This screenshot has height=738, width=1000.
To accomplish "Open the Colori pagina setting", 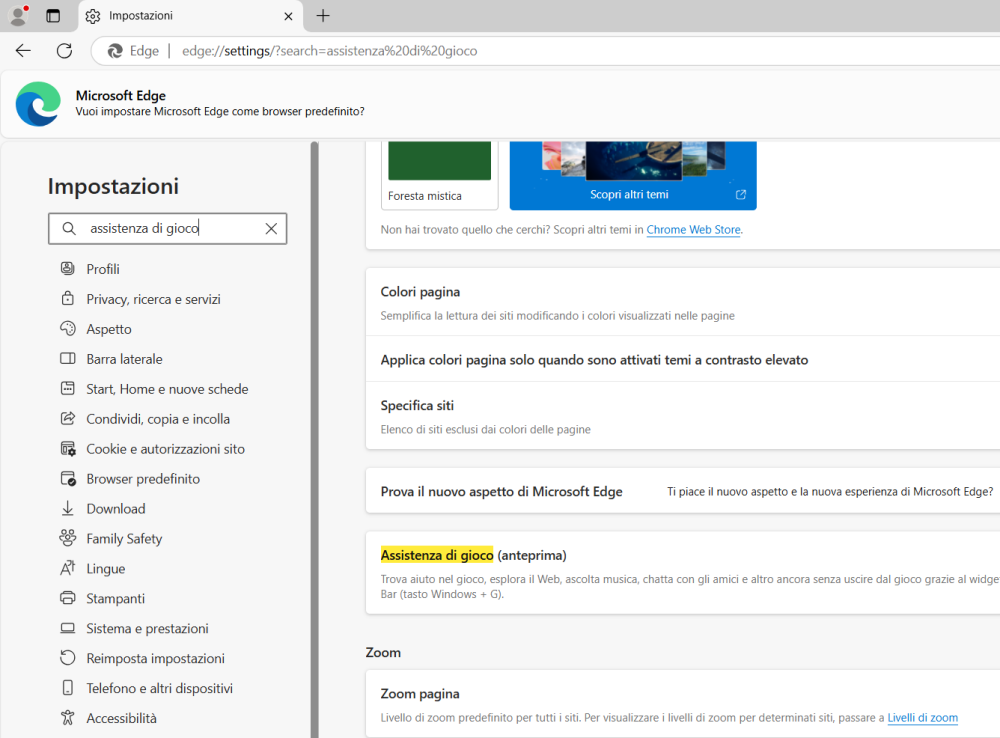I will (x=682, y=302).
